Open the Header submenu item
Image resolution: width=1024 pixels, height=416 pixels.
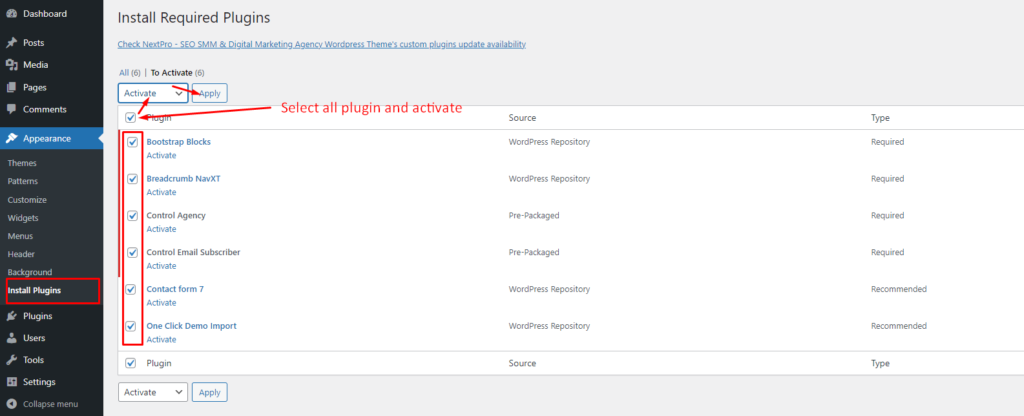pos(21,254)
